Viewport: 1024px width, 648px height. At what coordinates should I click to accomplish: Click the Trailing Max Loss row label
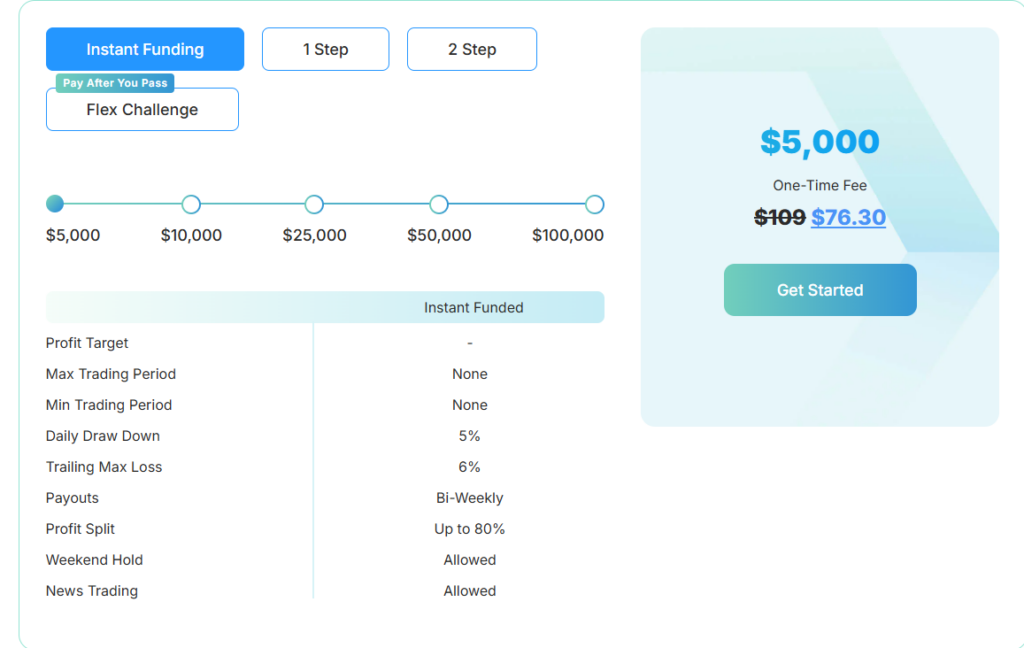point(104,466)
